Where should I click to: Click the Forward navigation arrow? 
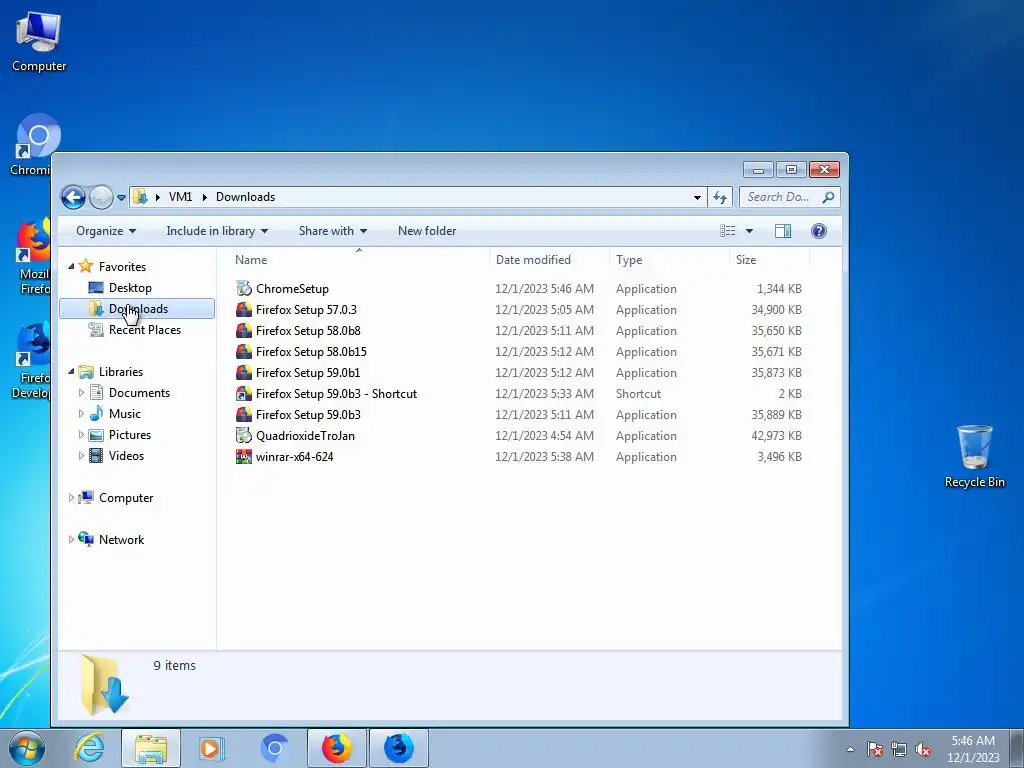point(101,197)
